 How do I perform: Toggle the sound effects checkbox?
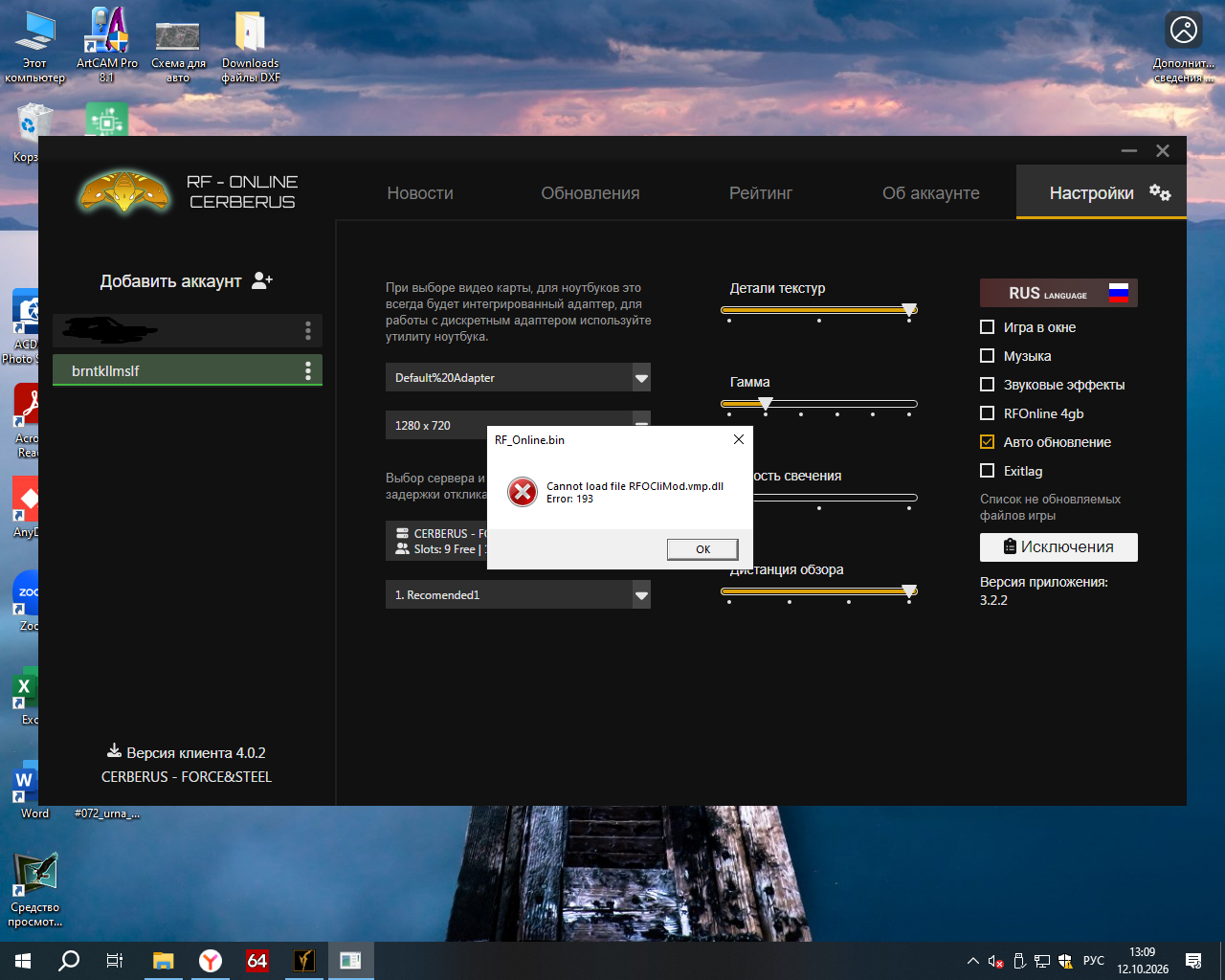(x=988, y=385)
